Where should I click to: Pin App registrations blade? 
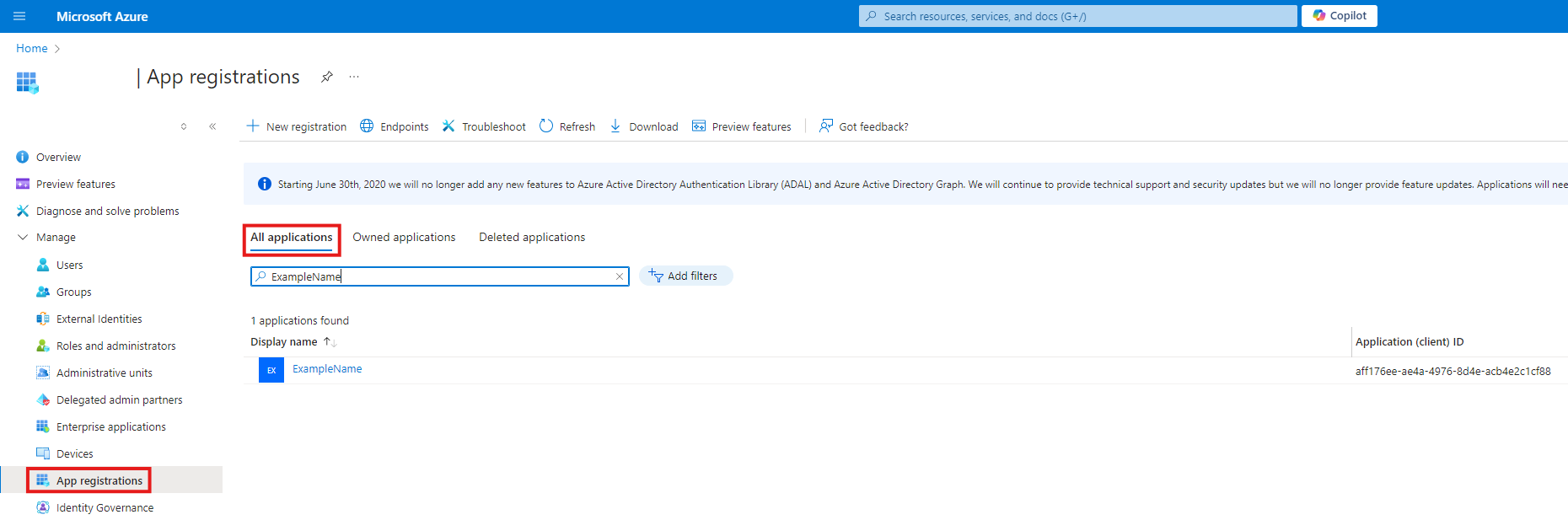tap(327, 77)
